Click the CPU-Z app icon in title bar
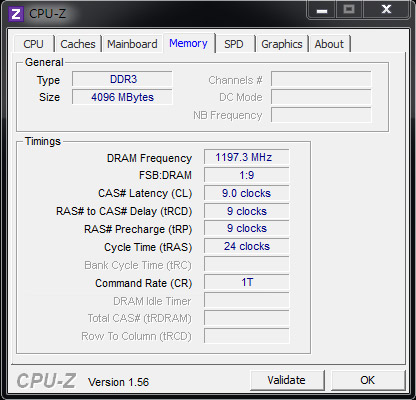This screenshot has width=416, height=400. (16, 14)
